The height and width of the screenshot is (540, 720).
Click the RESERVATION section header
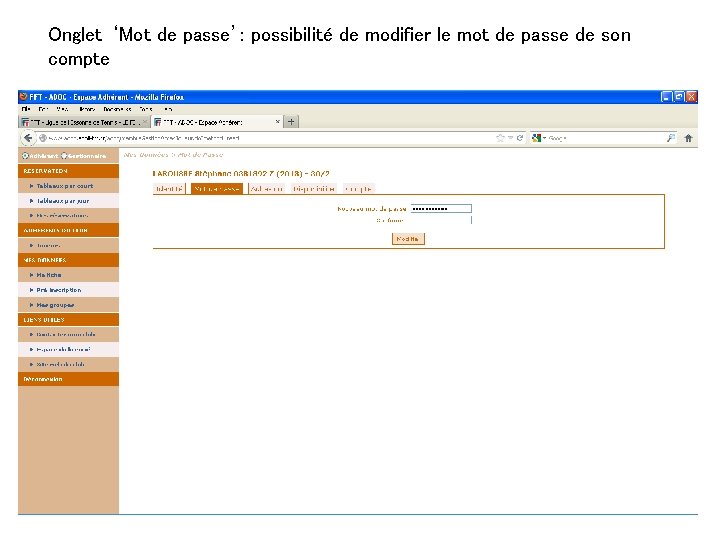tap(68, 171)
